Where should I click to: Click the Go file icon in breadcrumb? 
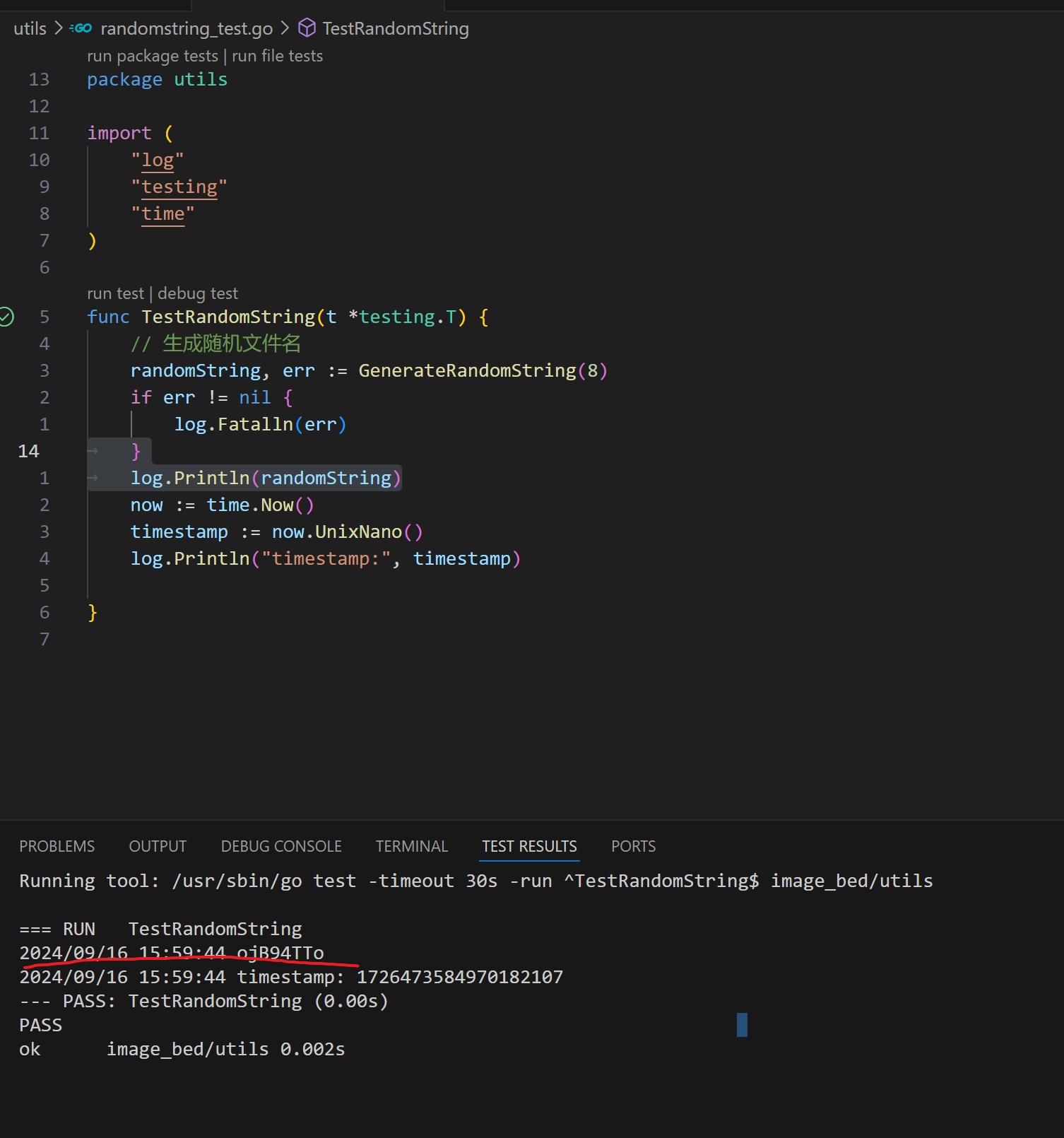(x=81, y=28)
